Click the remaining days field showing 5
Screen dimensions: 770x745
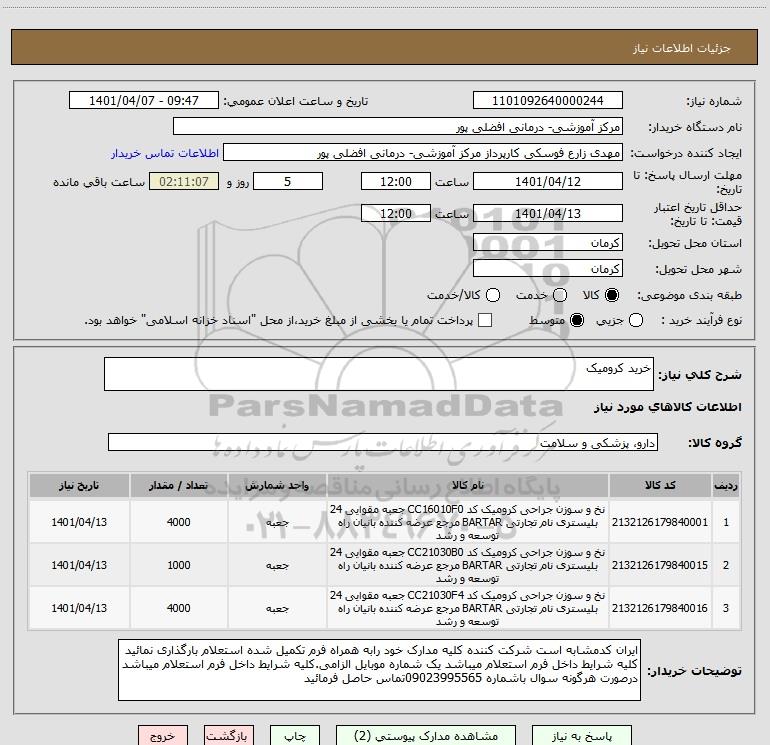coord(288,181)
